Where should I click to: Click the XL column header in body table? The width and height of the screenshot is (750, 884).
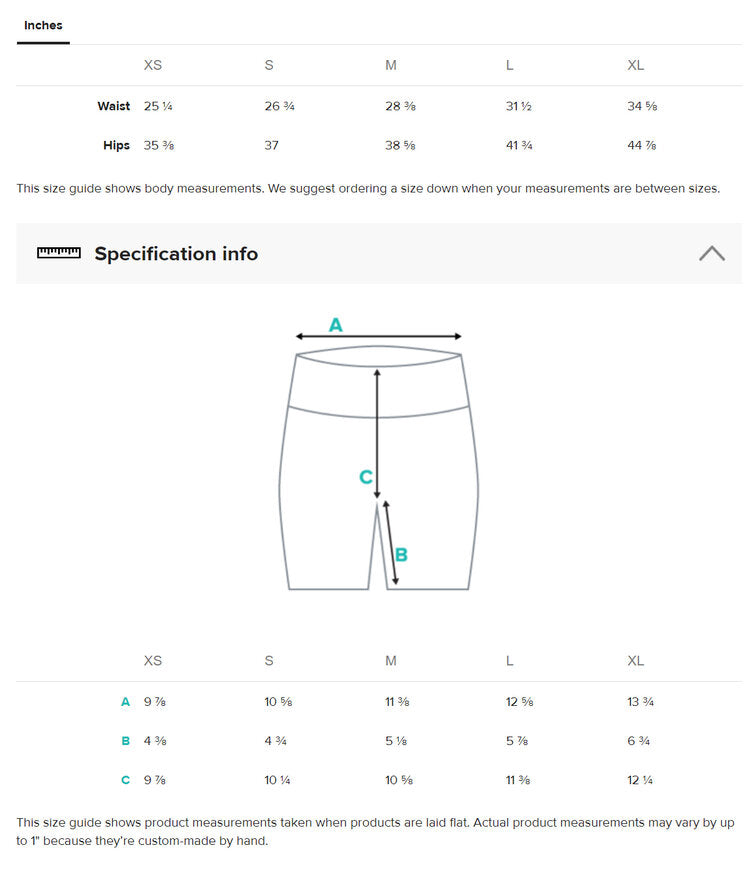click(x=636, y=65)
